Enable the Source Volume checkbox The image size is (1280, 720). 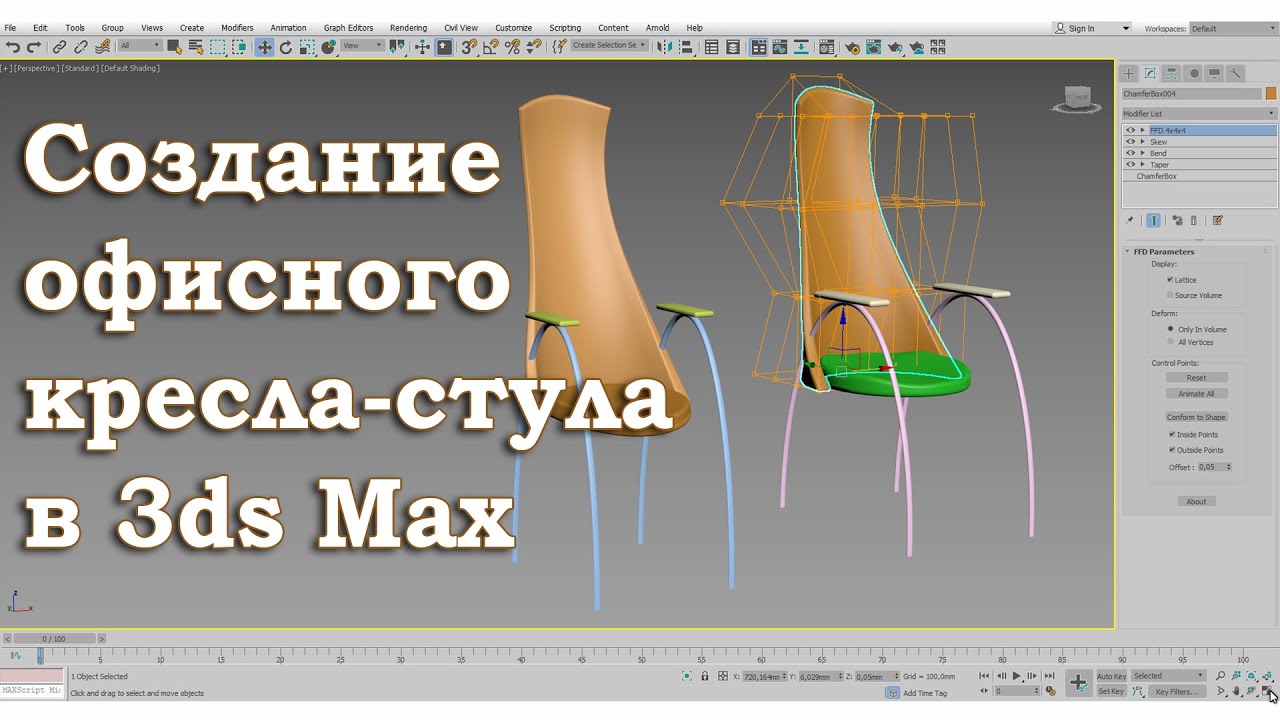point(1170,295)
